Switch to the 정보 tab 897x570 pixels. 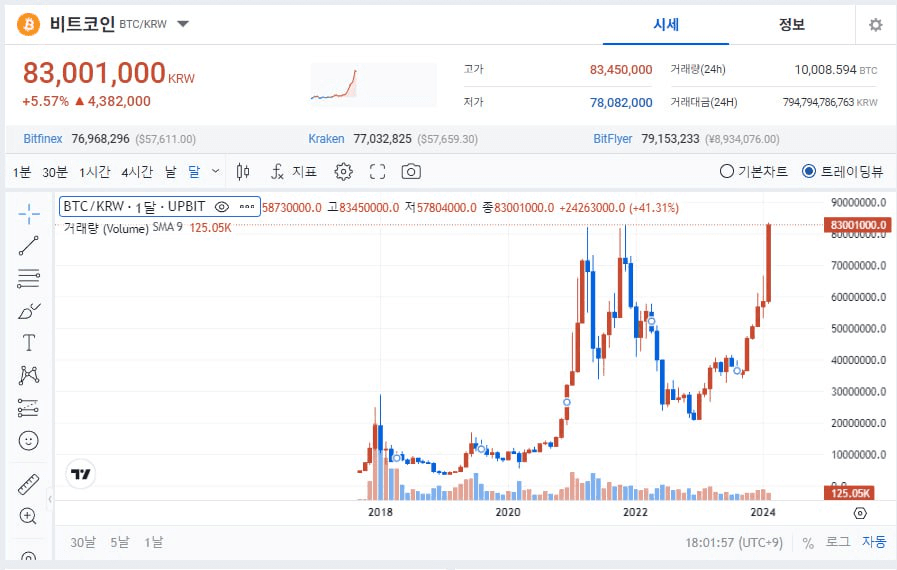click(x=791, y=25)
